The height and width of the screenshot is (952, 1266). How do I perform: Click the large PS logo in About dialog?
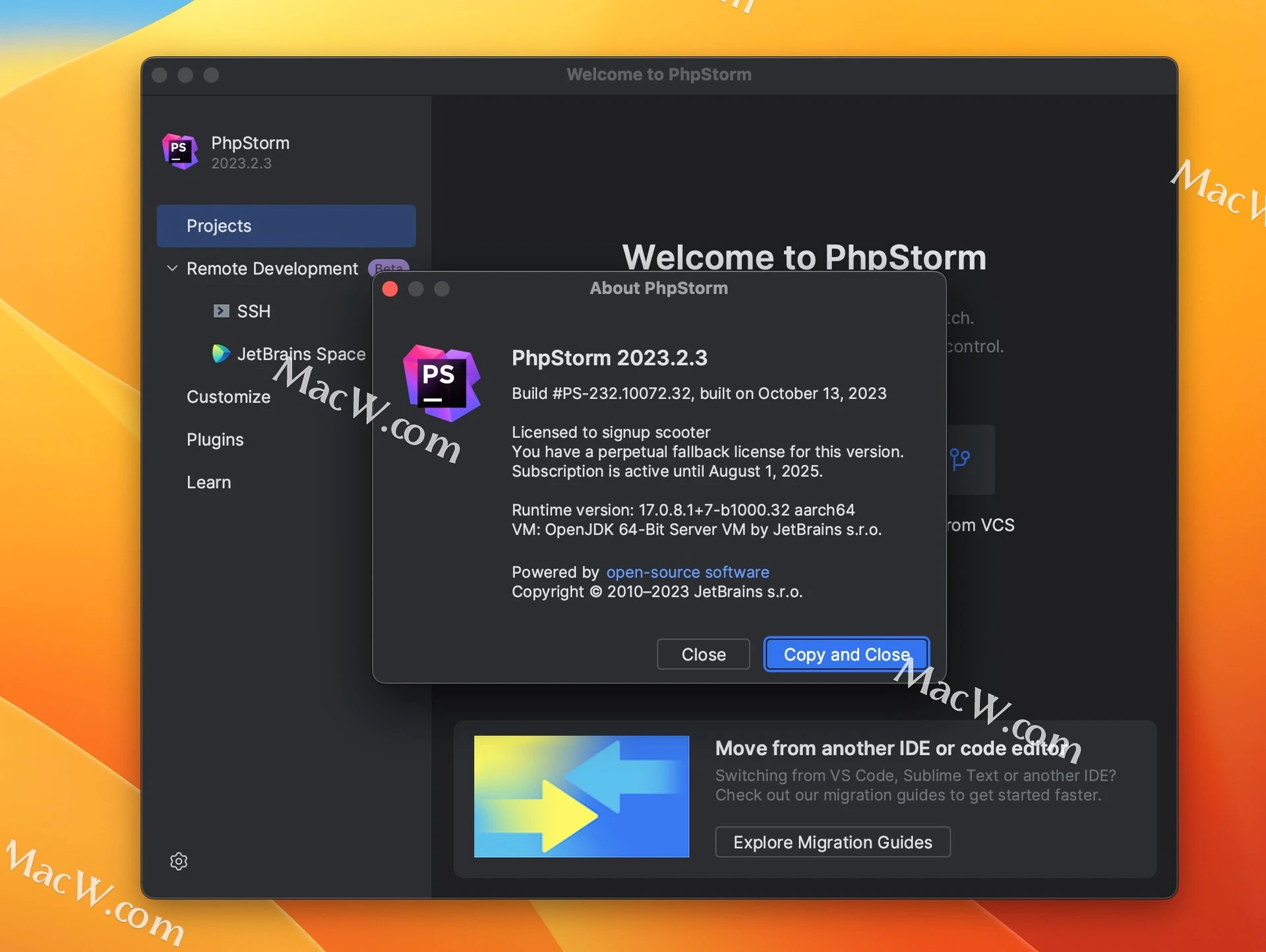click(441, 383)
